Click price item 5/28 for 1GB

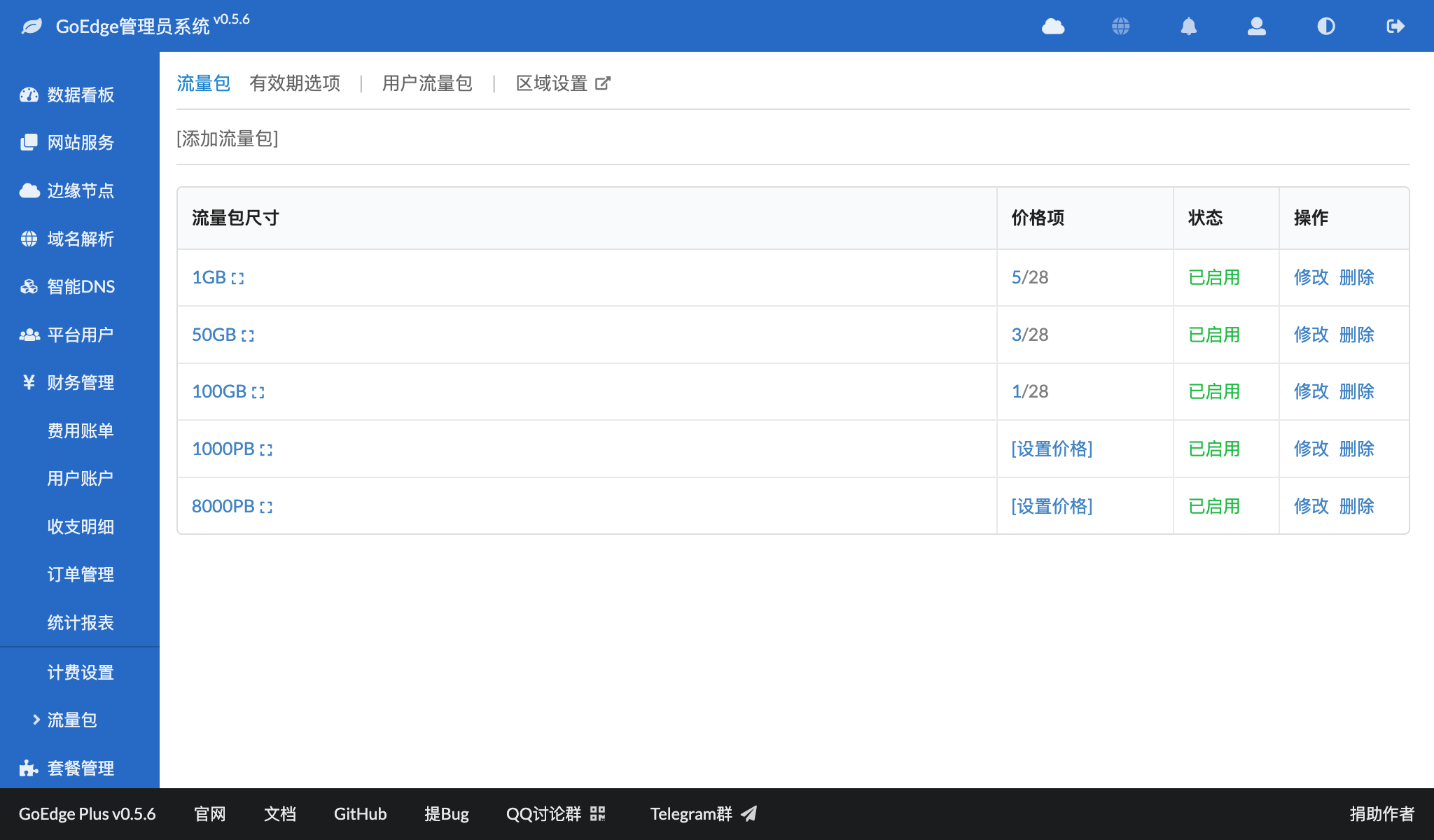(x=1030, y=278)
